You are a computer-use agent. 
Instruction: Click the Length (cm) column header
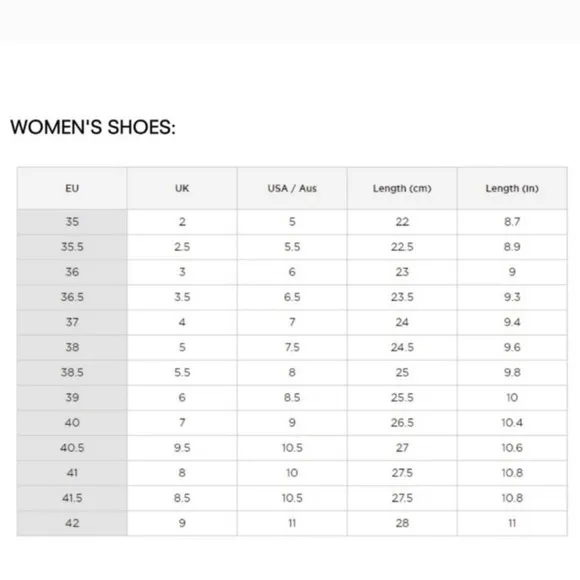tap(402, 188)
